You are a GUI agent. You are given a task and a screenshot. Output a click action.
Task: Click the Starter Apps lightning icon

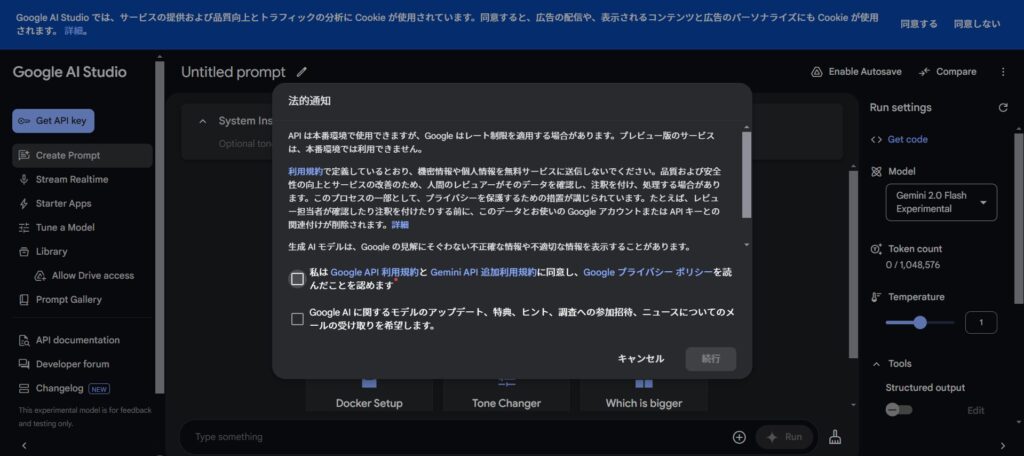(24, 203)
